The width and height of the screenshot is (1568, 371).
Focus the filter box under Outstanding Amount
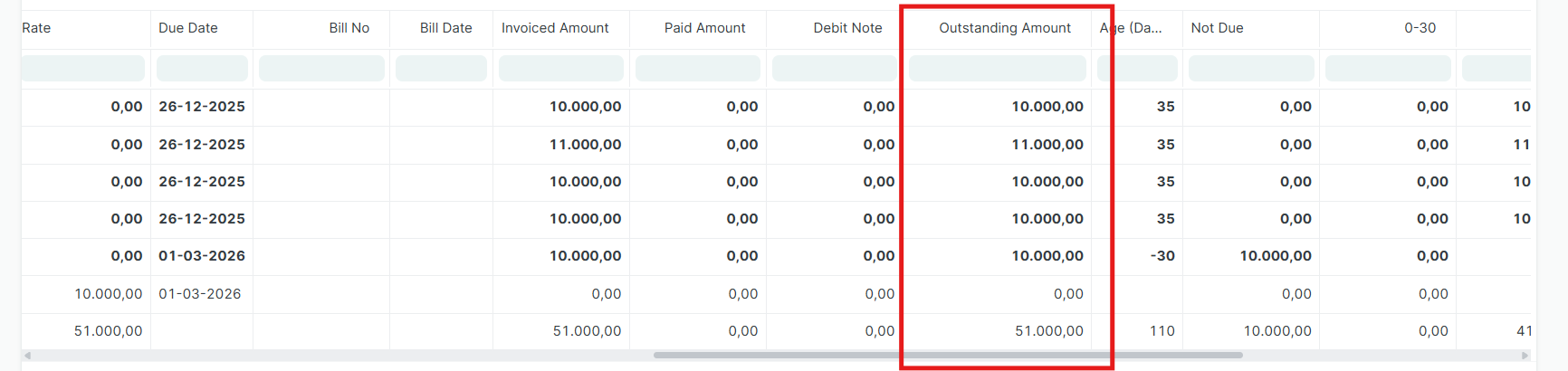(x=997, y=69)
